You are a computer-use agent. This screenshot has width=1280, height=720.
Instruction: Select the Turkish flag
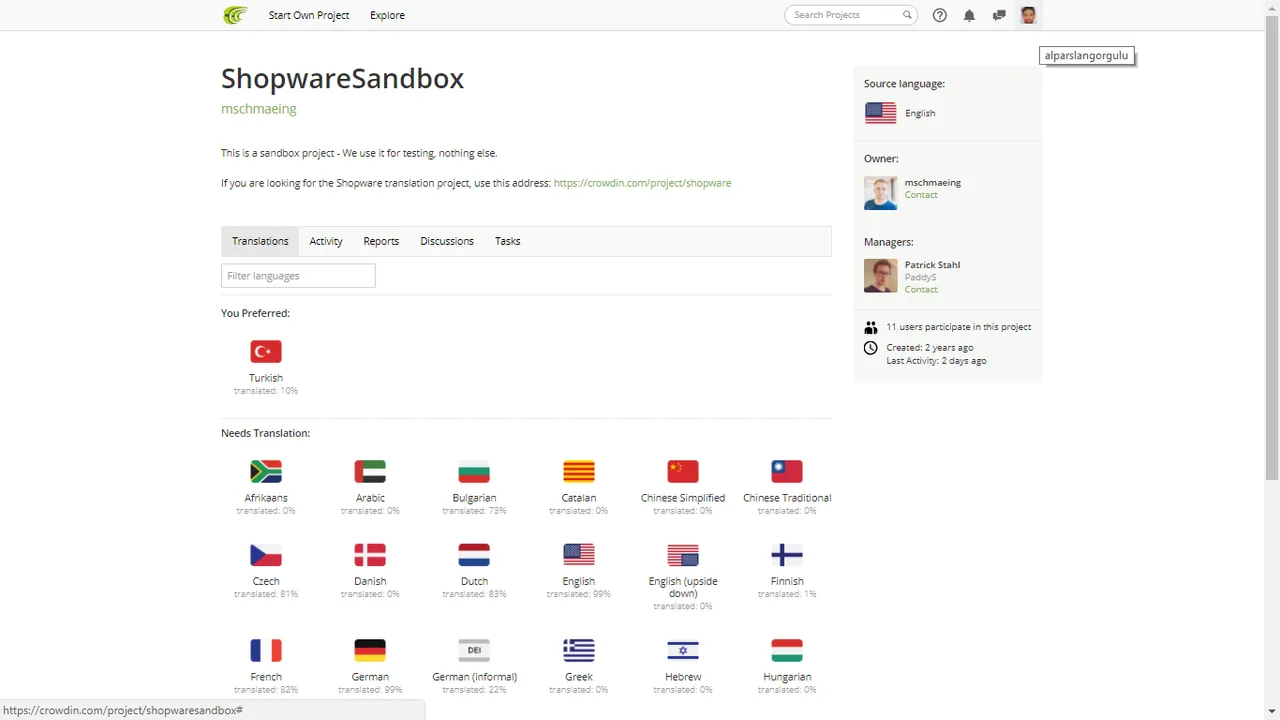click(x=266, y=351)
